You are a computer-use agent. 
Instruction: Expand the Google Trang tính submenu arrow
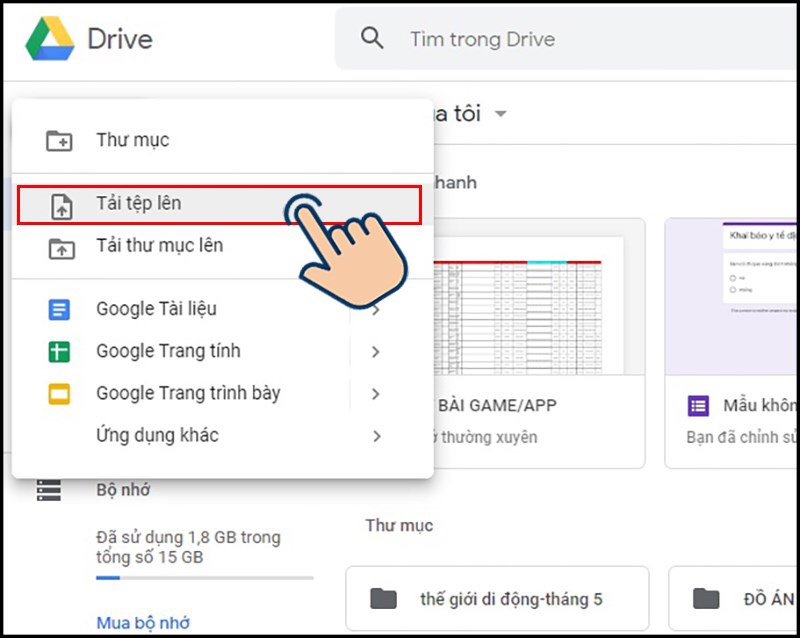tap(376, 352)
